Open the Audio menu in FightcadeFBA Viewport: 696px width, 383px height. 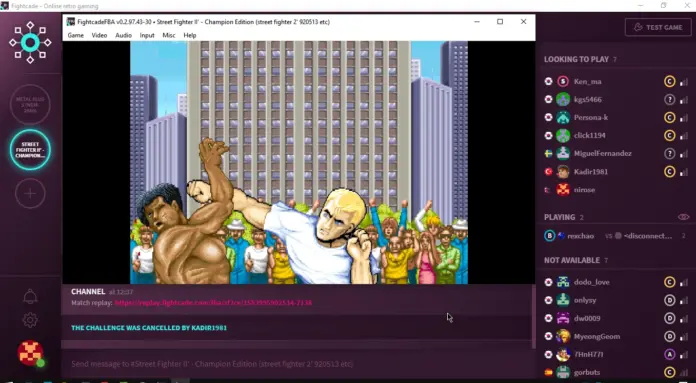coord(123,35)
